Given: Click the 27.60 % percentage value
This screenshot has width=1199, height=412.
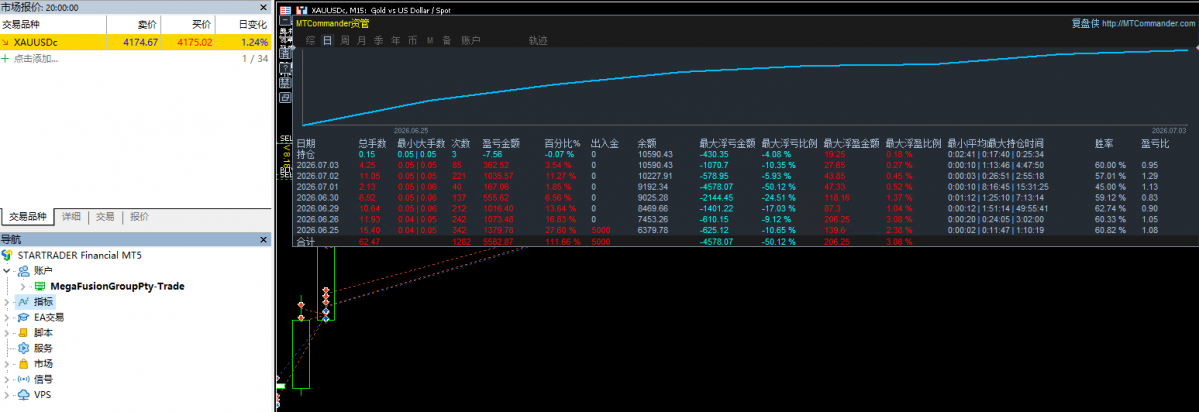Looking at the screenshot, I should pos(562,229).
